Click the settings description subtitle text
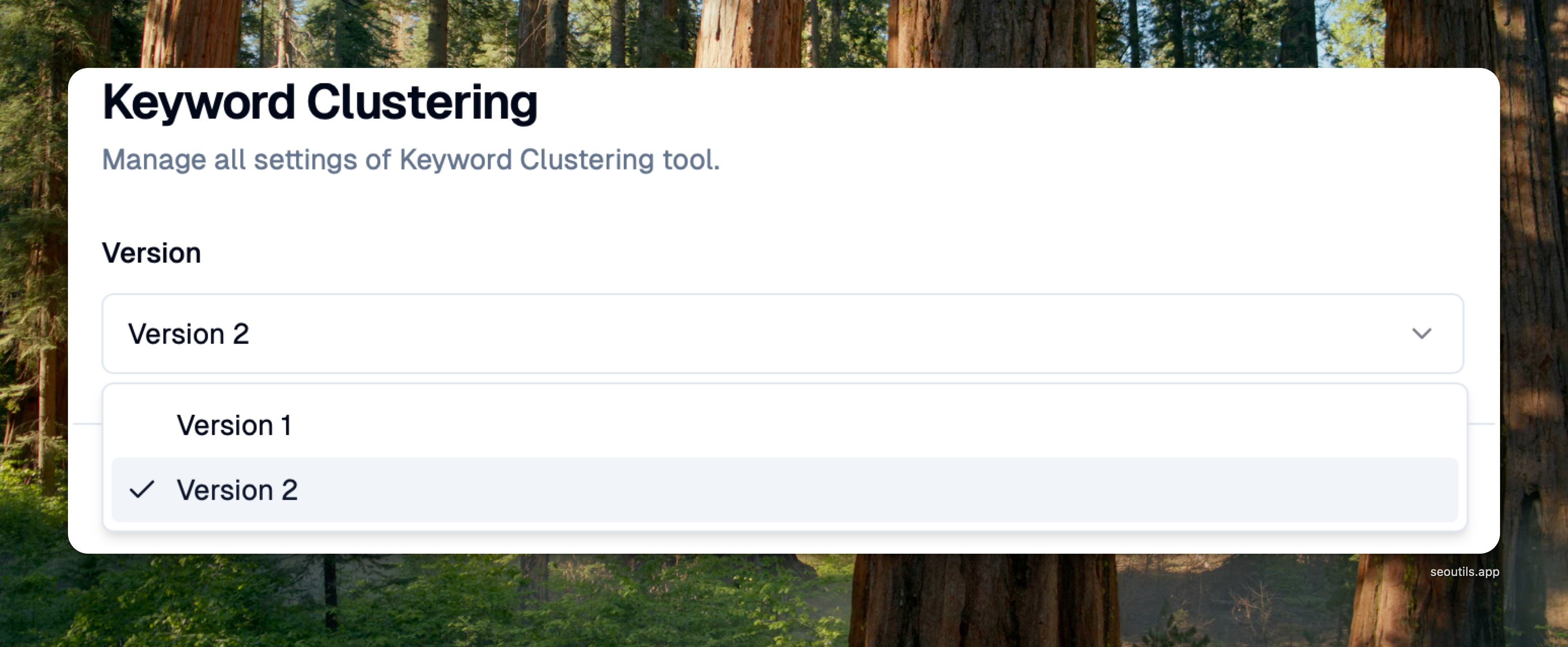Screen dimensions: 1568x647 point(410,159)
